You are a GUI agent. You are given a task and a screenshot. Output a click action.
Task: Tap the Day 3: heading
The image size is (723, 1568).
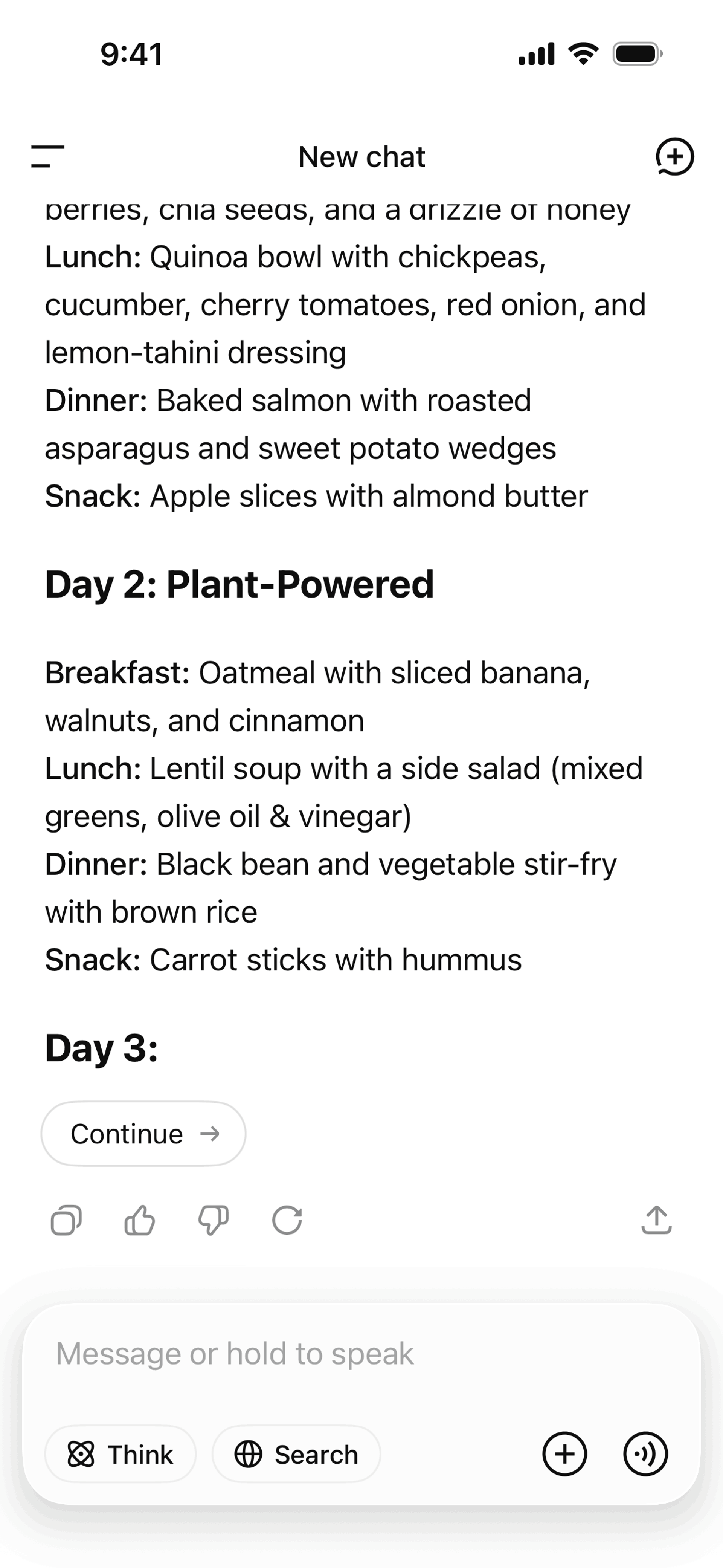(x=102, y=1048)
